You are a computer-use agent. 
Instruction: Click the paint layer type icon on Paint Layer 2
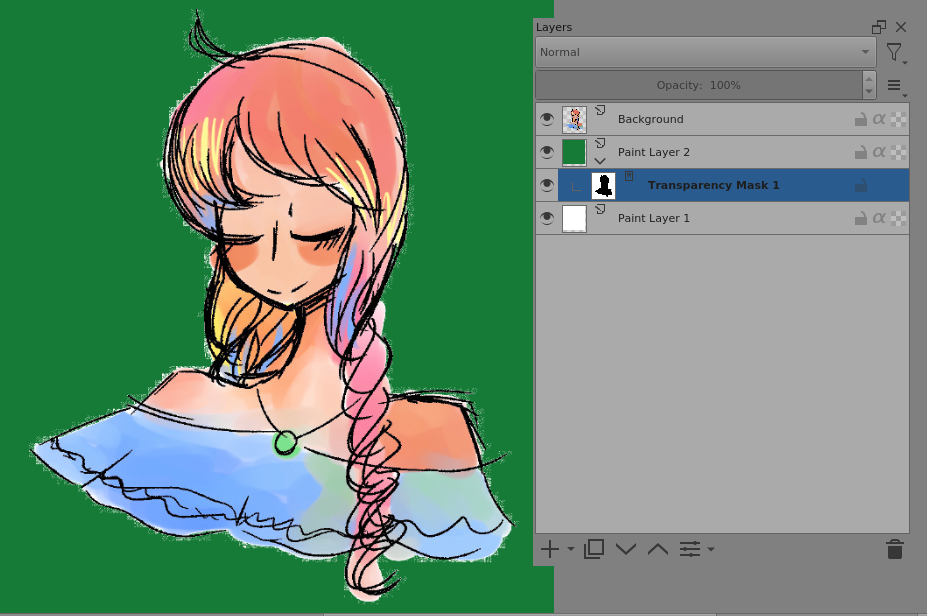[x=600, y=143]
